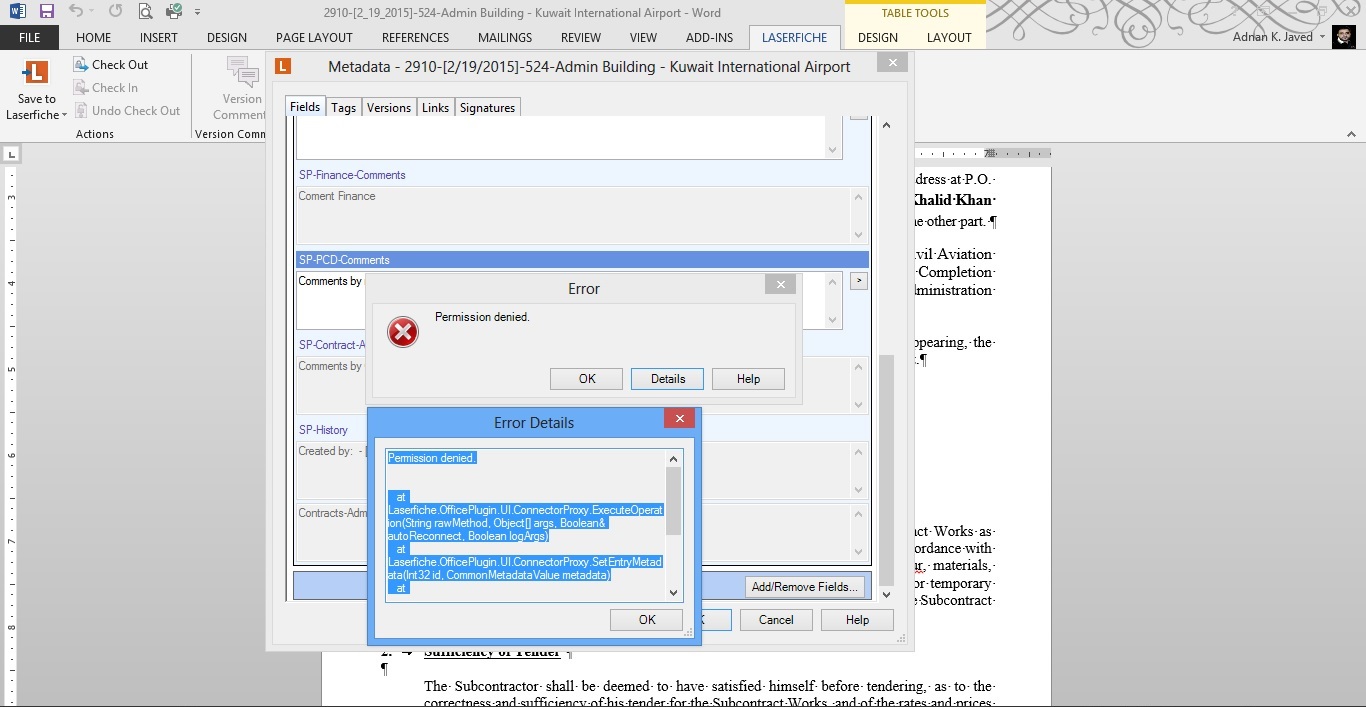
Task: Click Cancel in Metadata dialog
Action: (776, 620)
